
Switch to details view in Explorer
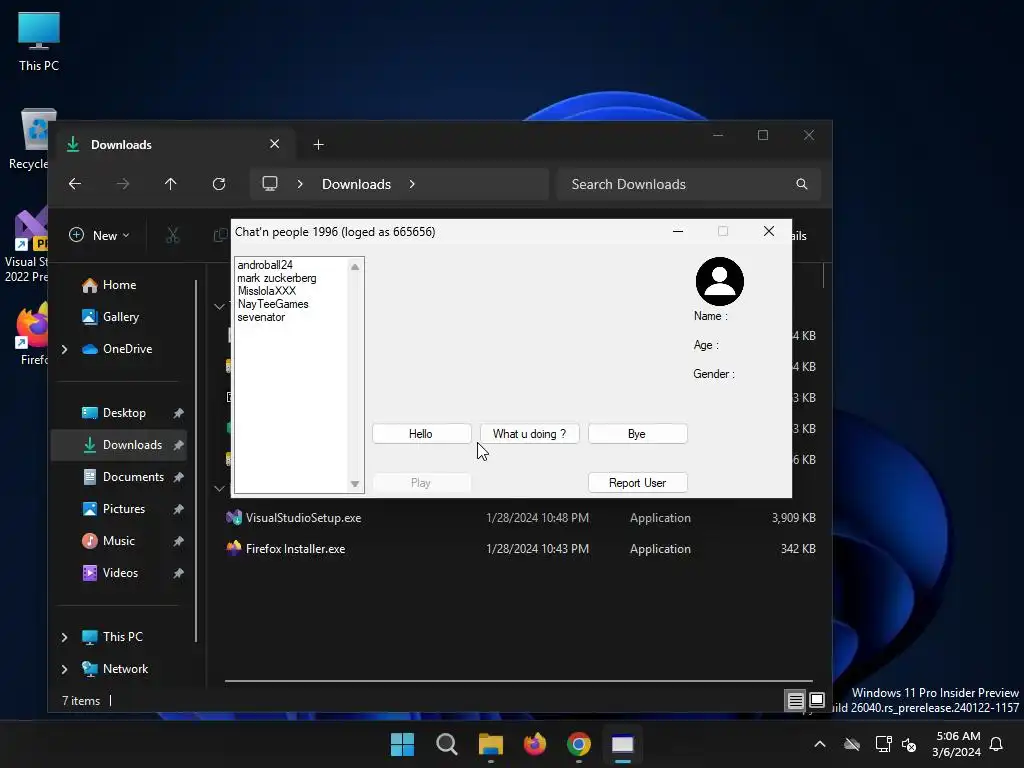click(795, 701)
